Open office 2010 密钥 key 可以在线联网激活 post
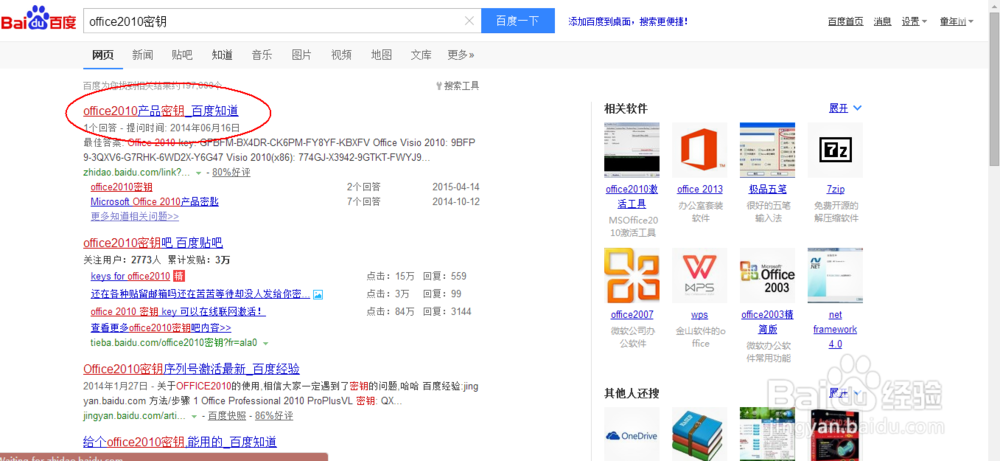Viewport: 1000px width, 461px height. [178, 312]
